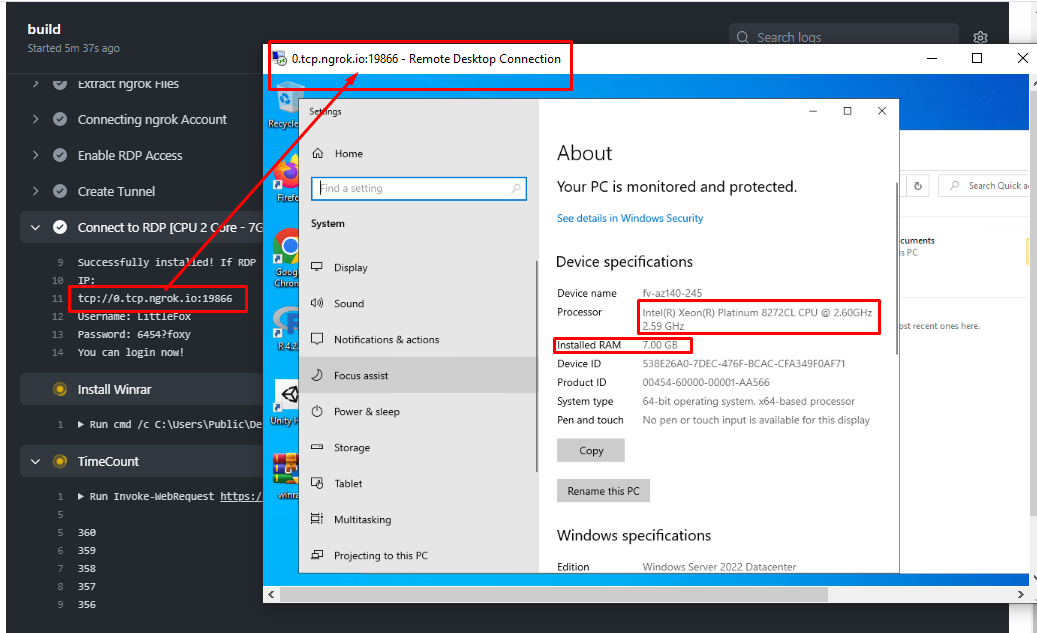
Task: Open the log settings gear icon
Action: pos(980,38)
